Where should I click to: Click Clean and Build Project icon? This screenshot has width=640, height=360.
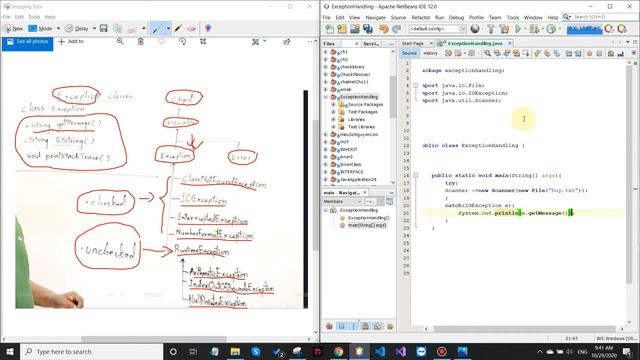(x=504, y=29)
